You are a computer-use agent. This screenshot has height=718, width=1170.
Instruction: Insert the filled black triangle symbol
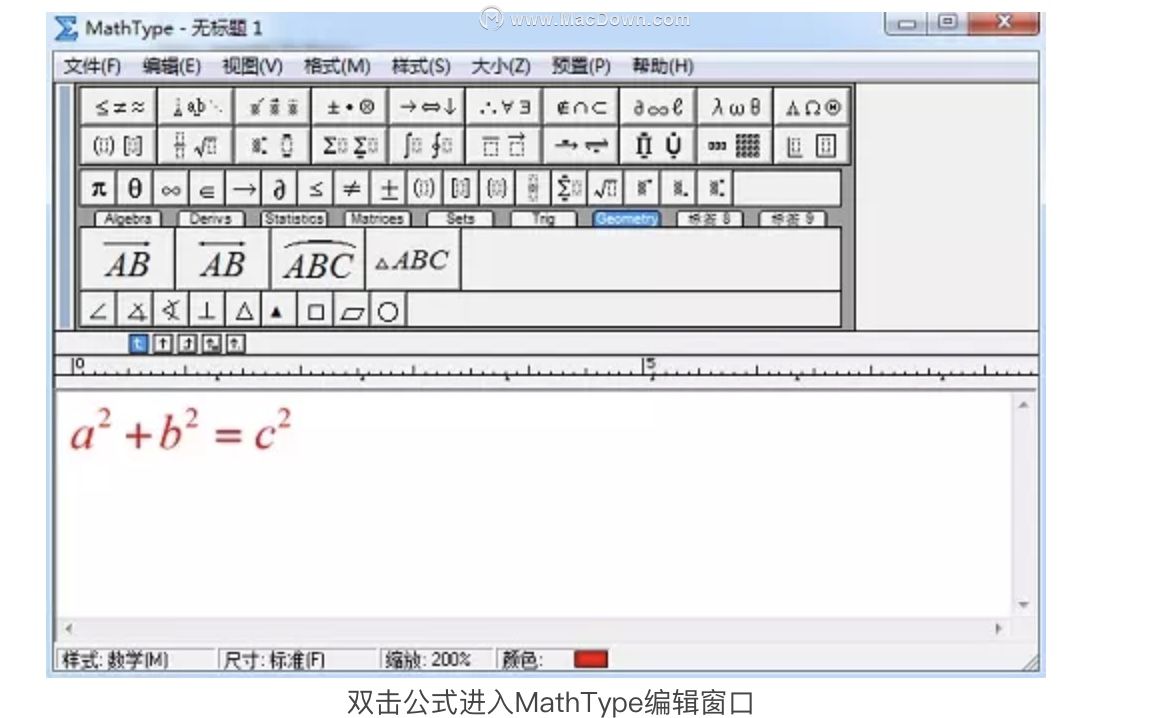[278, 310]
